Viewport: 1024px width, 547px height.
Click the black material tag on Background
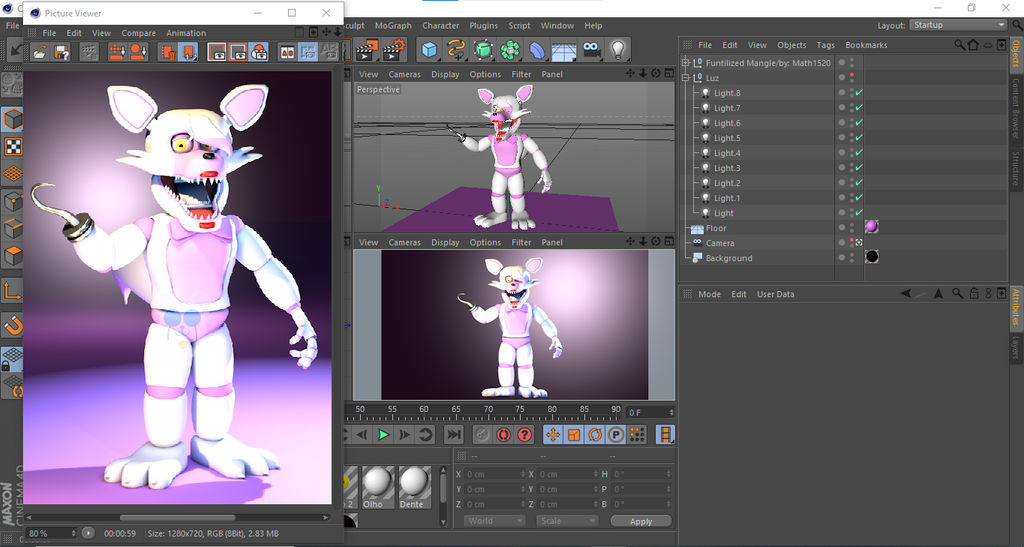point(871,257)
